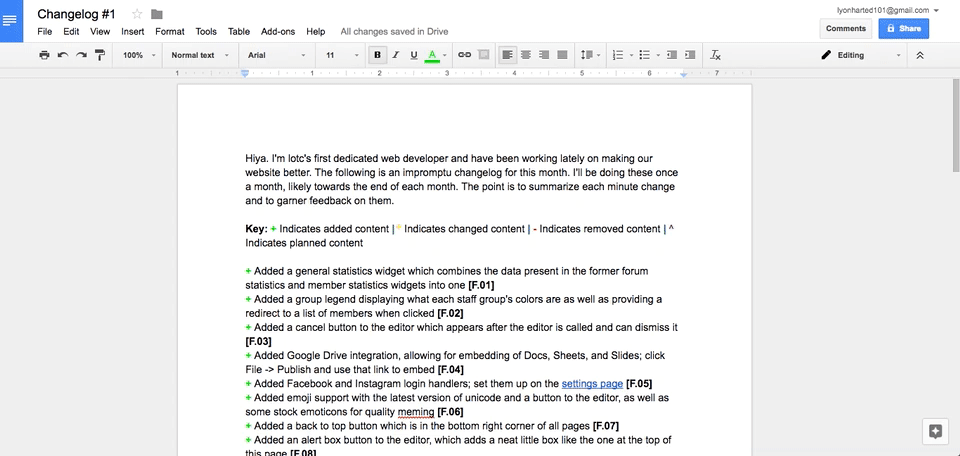Open the Editing mode dropdown
This screenshot has height=456, width=960.
click(861, 55)
